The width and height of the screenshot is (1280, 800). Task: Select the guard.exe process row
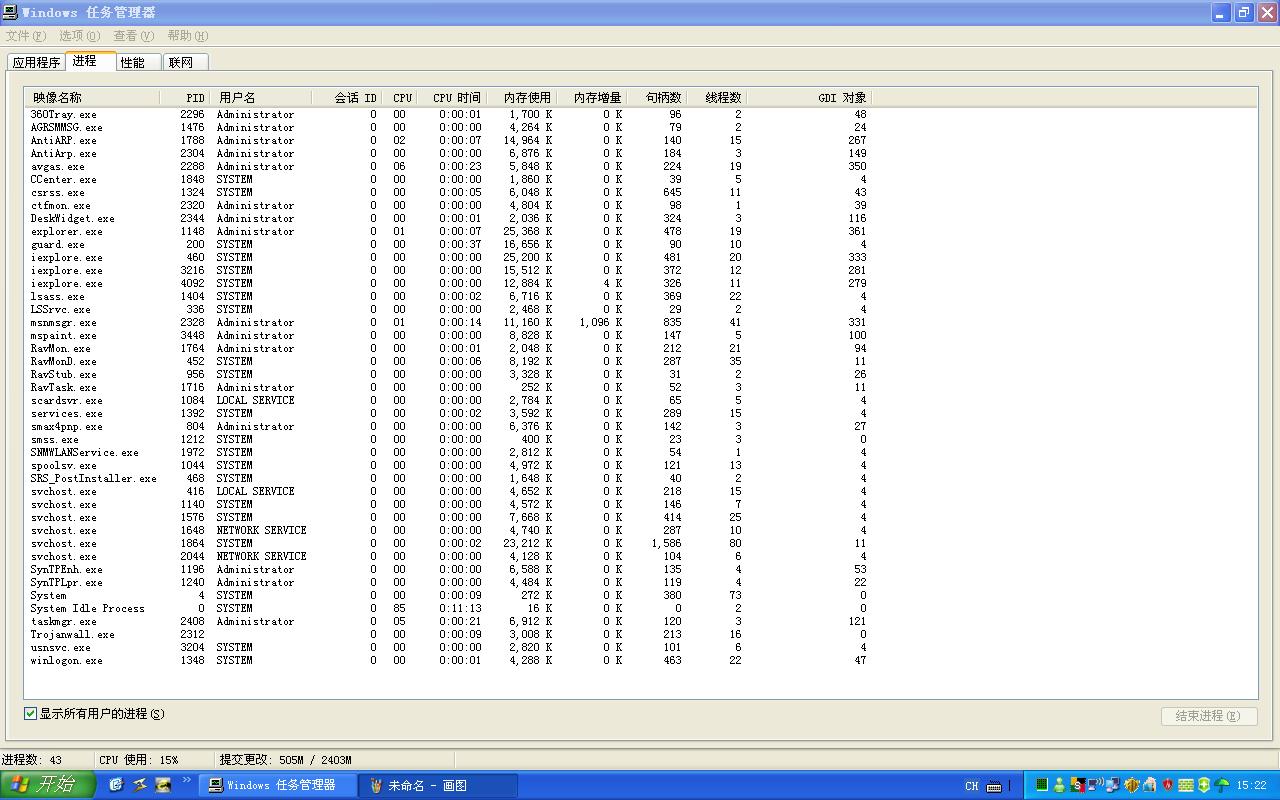pos(448,245)
